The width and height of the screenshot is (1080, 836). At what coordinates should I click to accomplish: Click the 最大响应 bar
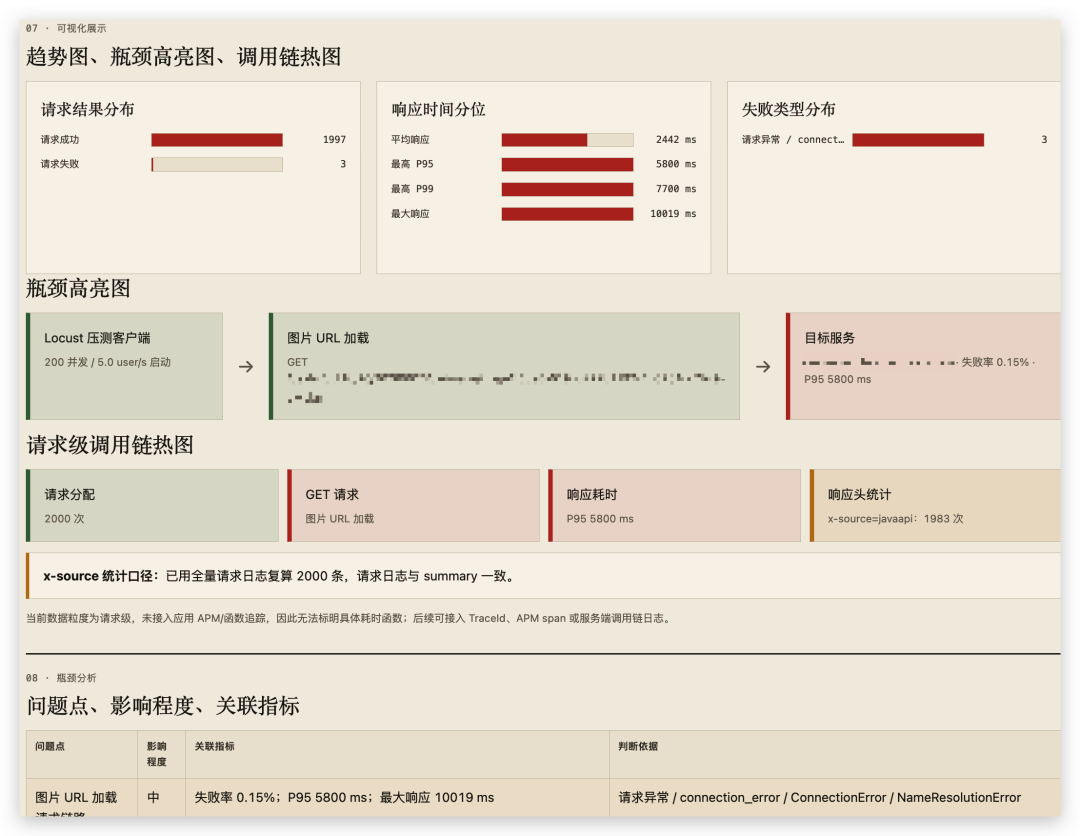[568, 214]
